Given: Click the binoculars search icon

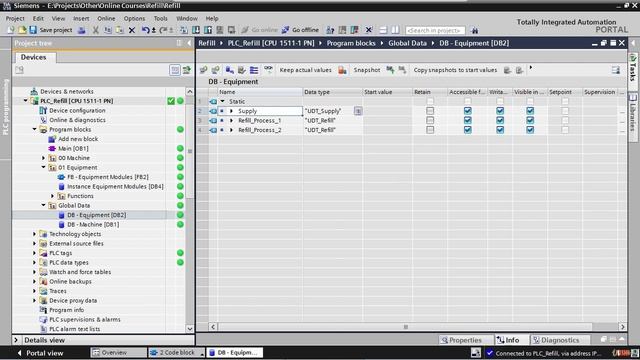Looking at the screenshot, I should click(x=474, y=30).
